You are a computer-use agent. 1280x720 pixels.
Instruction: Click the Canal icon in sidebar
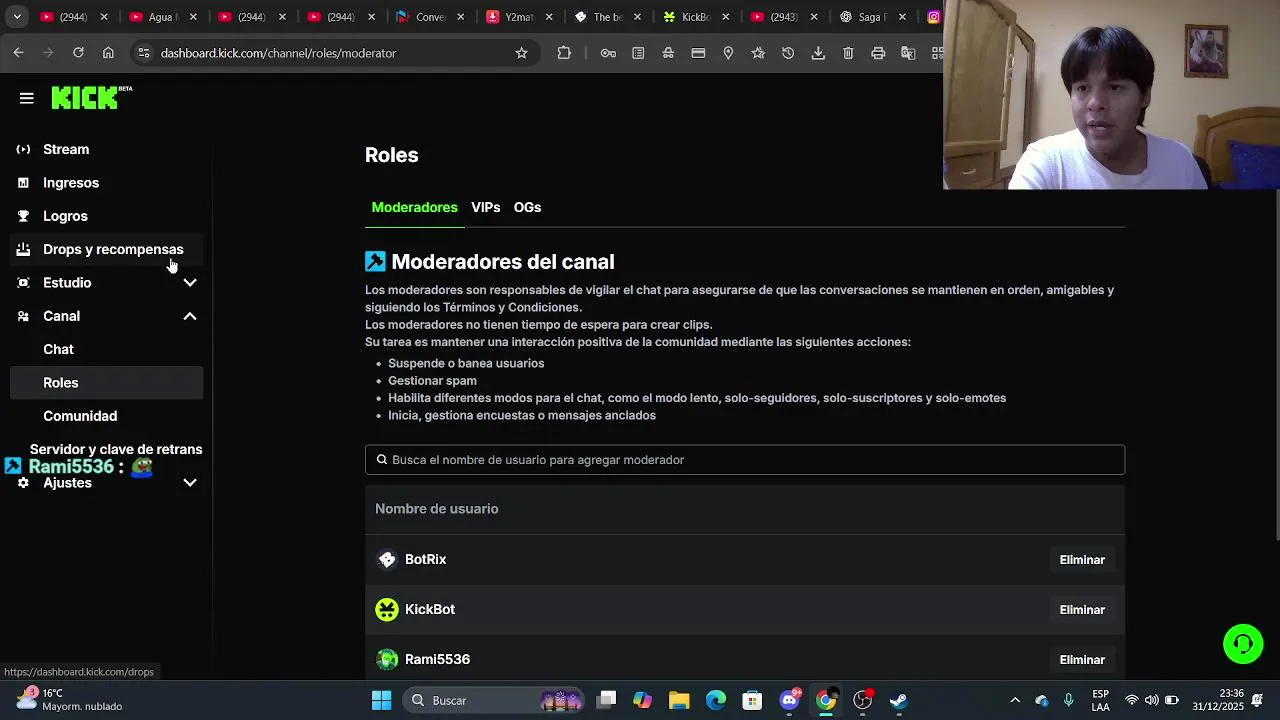[x=23, y=316]
